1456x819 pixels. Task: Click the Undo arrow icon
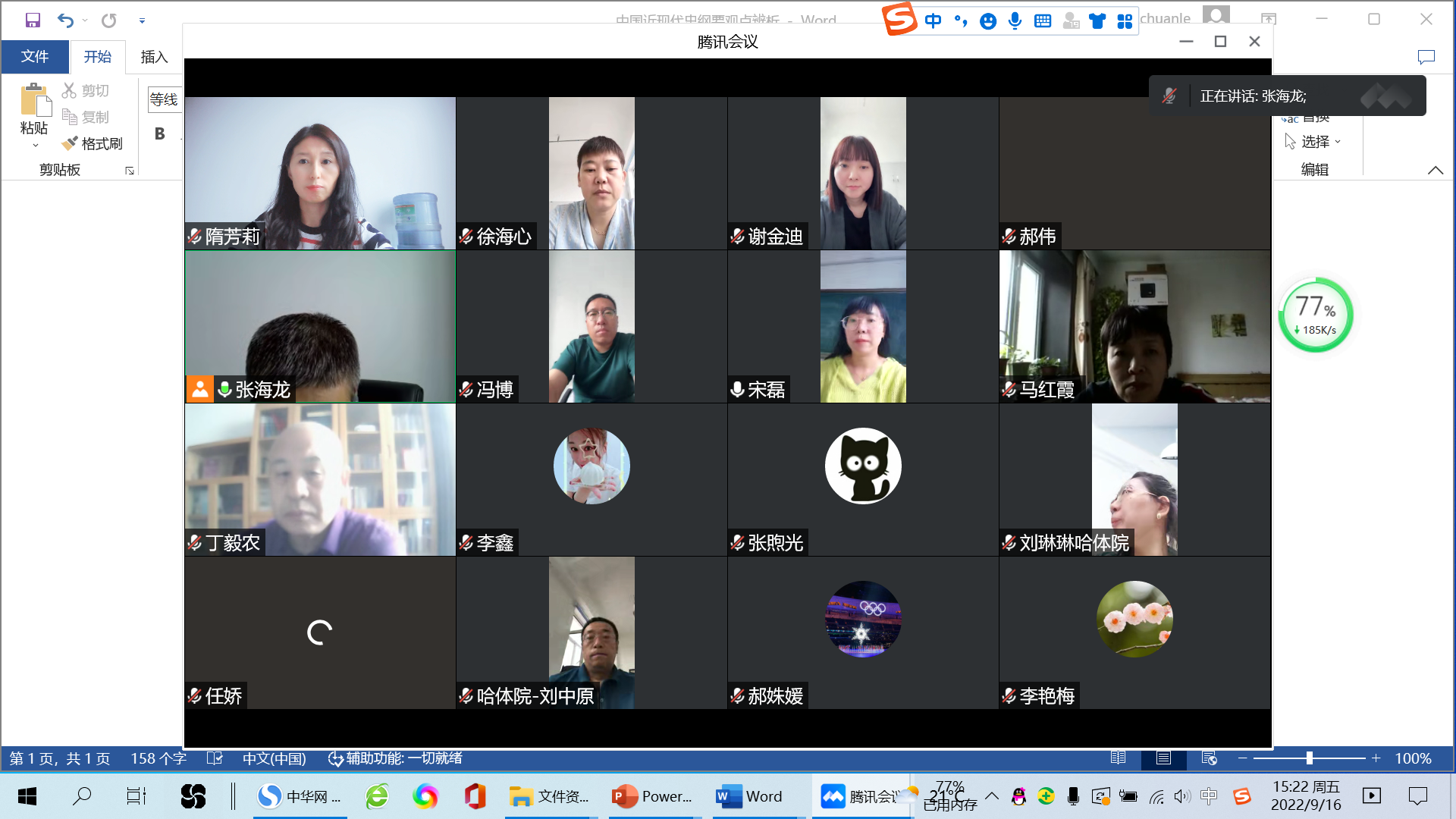(65, 20)
